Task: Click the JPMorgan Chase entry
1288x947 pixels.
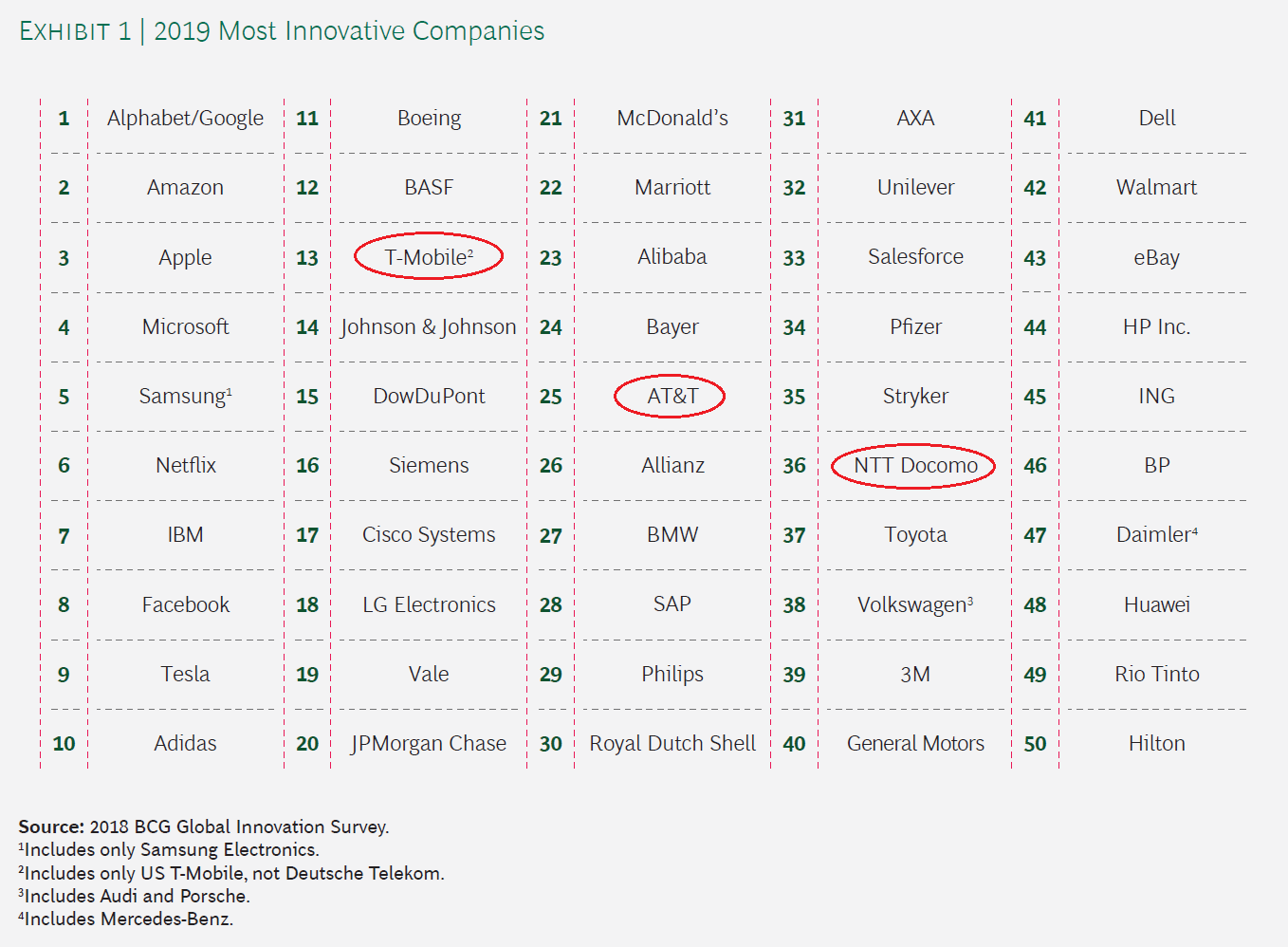Action: (428, 744)
